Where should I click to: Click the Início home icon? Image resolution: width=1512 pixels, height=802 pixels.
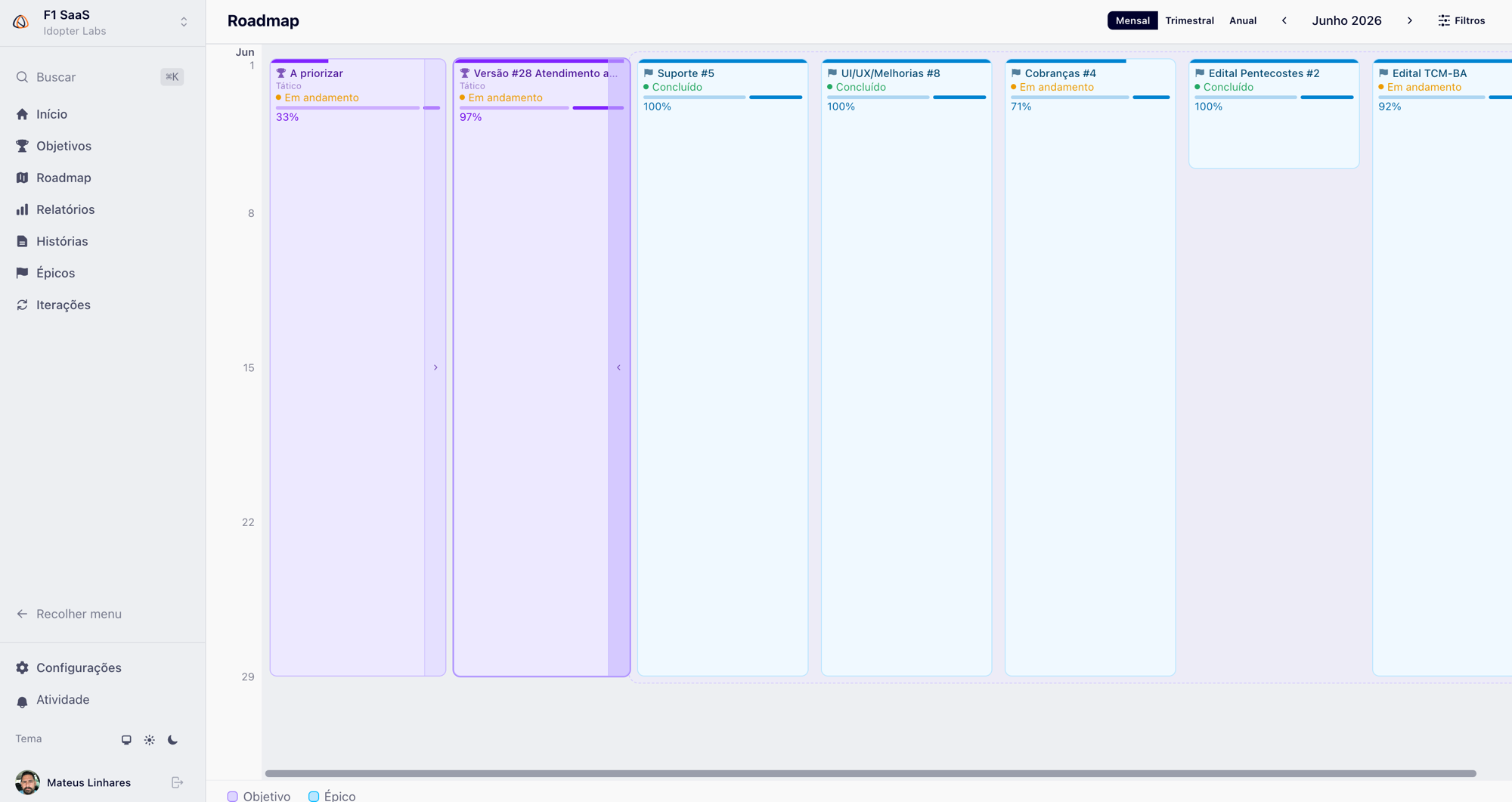point(22,114)
